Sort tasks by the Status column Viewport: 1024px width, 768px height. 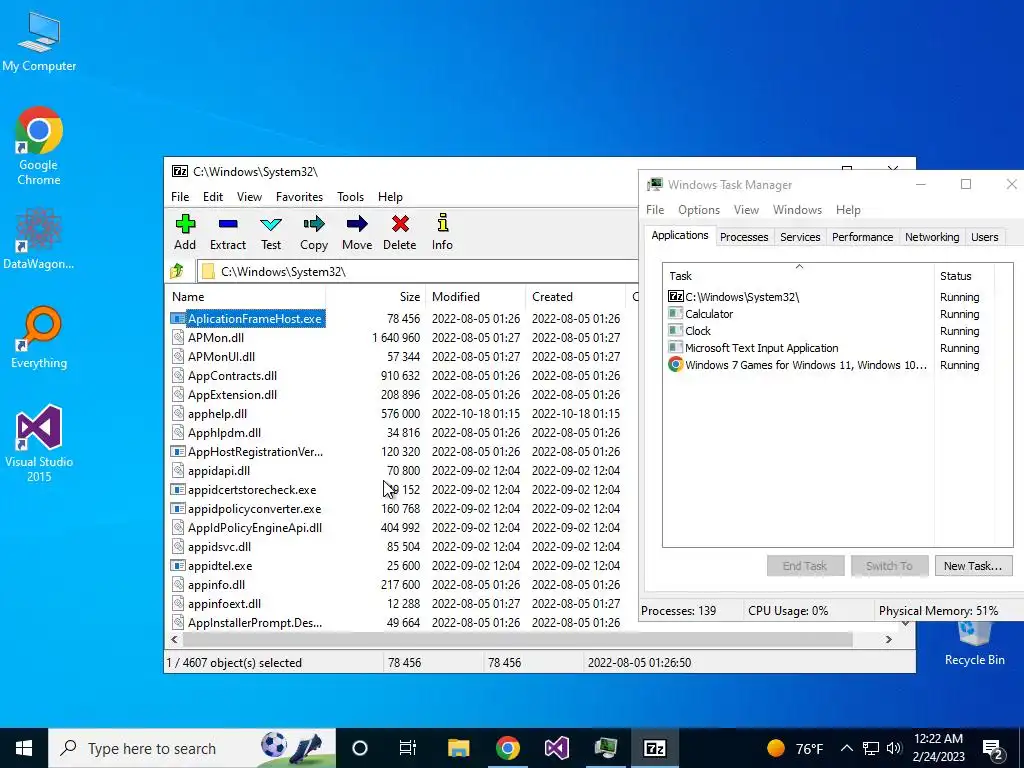[964, 276]
